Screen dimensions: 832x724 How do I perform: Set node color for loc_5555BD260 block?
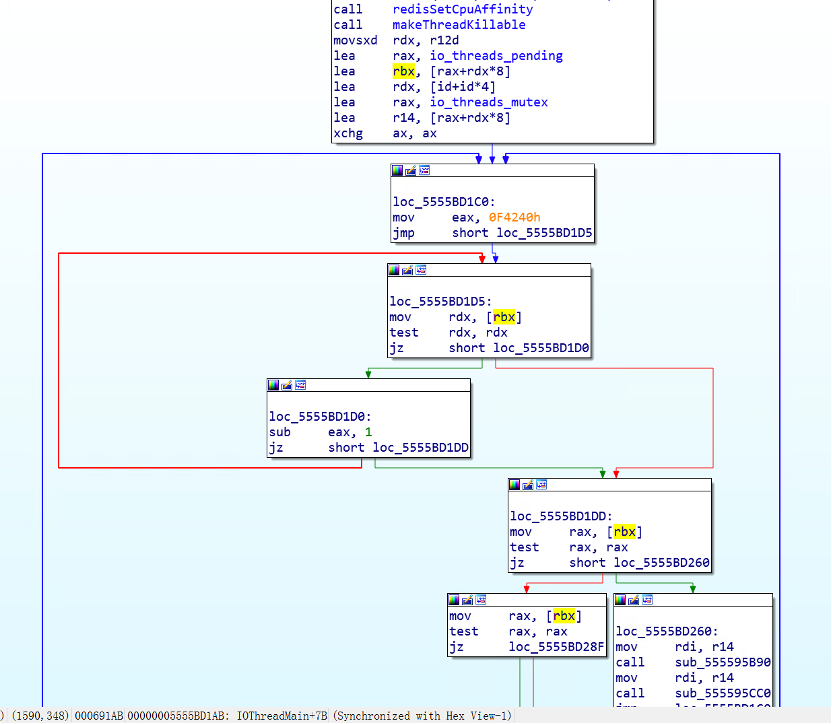coord(620,600)
